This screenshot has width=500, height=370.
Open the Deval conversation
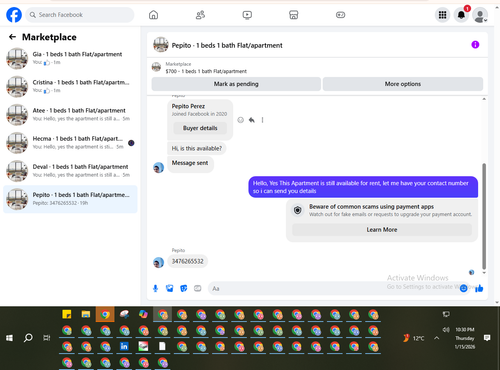70,171
